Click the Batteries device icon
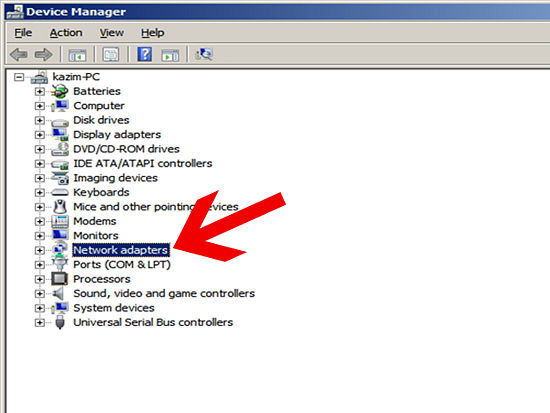 [60, 91]
